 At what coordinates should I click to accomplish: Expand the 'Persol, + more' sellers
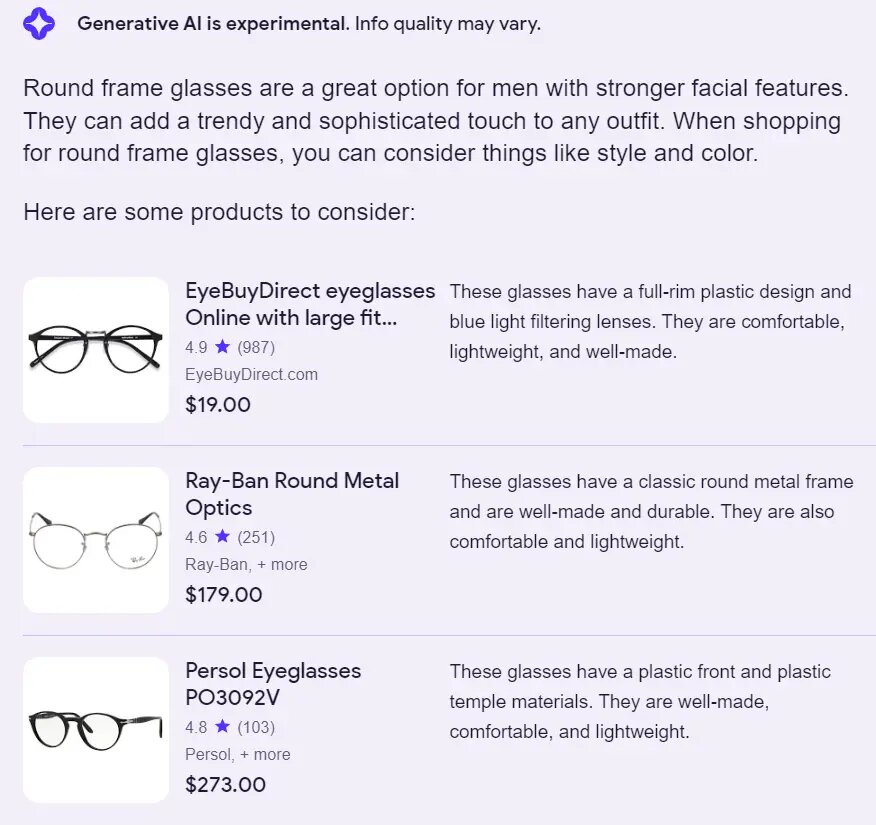click(x=238, y=754)
